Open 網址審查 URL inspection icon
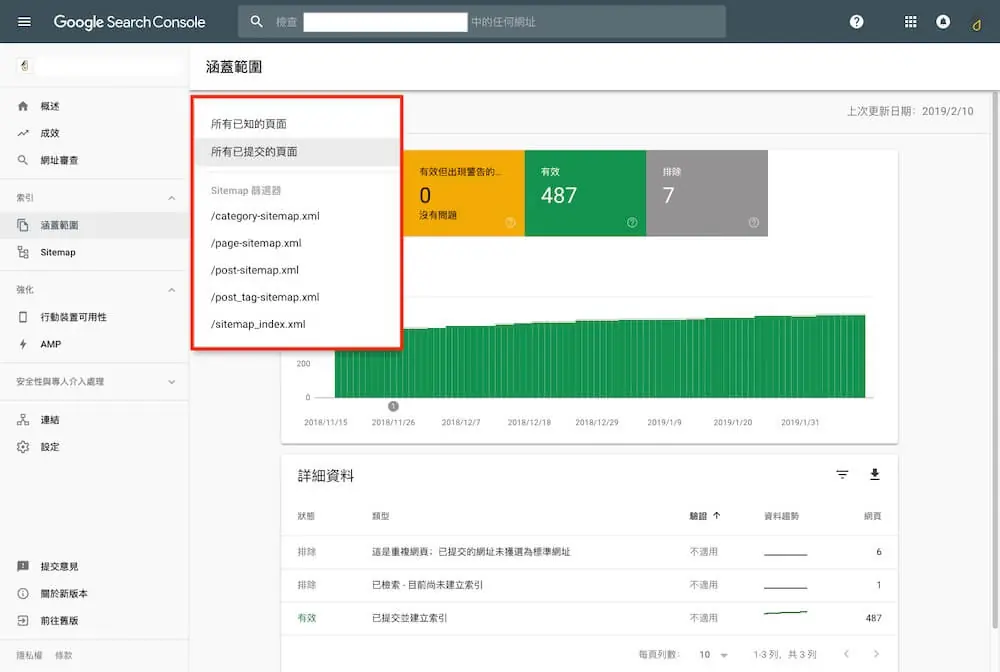Screen dimensions: 1000x672 [23, 160]
